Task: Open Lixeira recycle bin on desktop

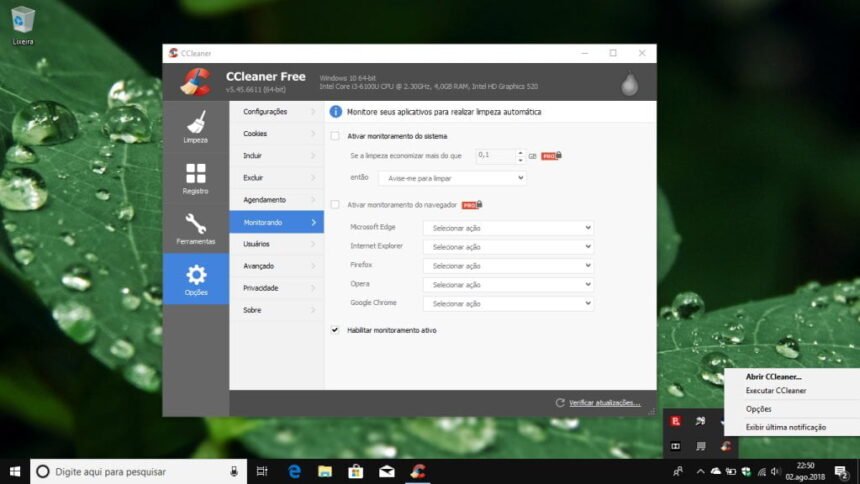Action: 22,25
